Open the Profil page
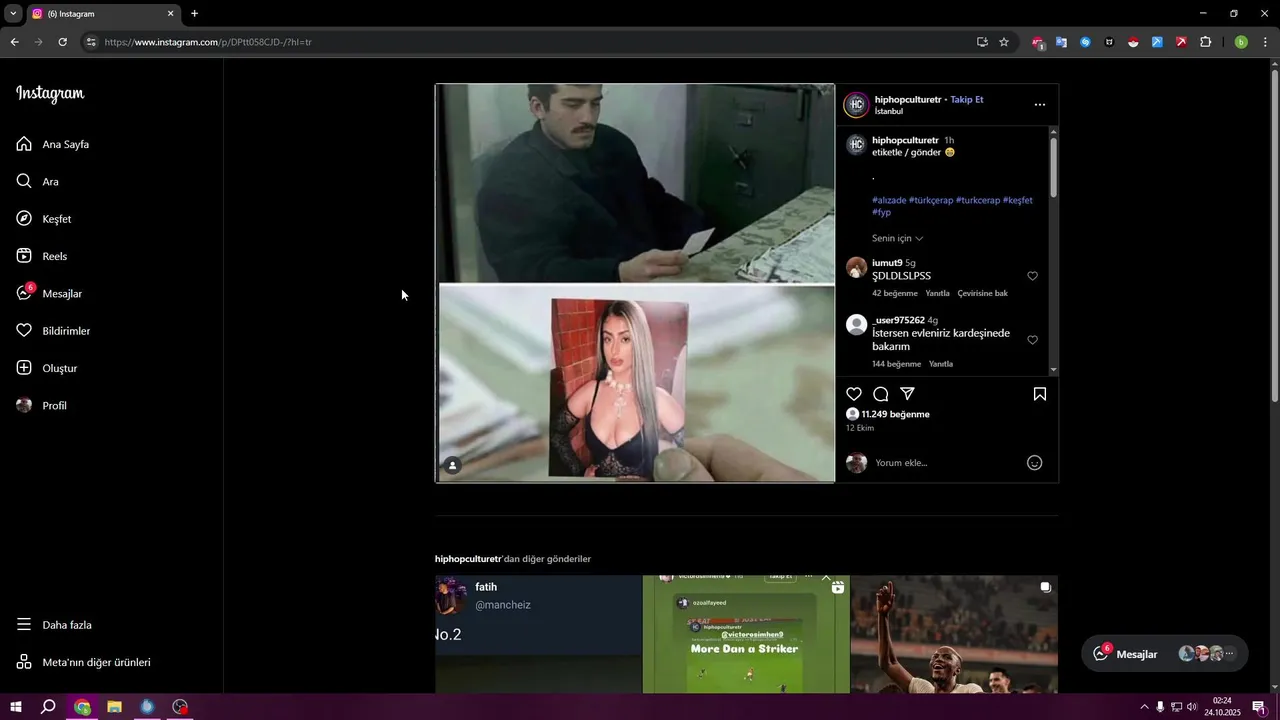Image resolution: width=1280 pixels, height=720 pixels. tap(42, 405)
